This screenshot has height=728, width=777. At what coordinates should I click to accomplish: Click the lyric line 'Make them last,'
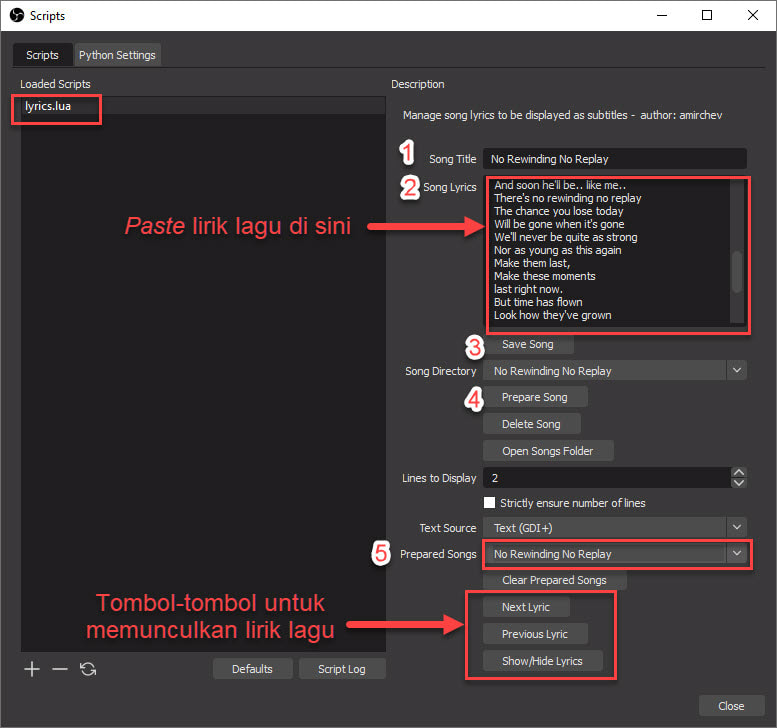pyautogui.click(x=532, y=263)
